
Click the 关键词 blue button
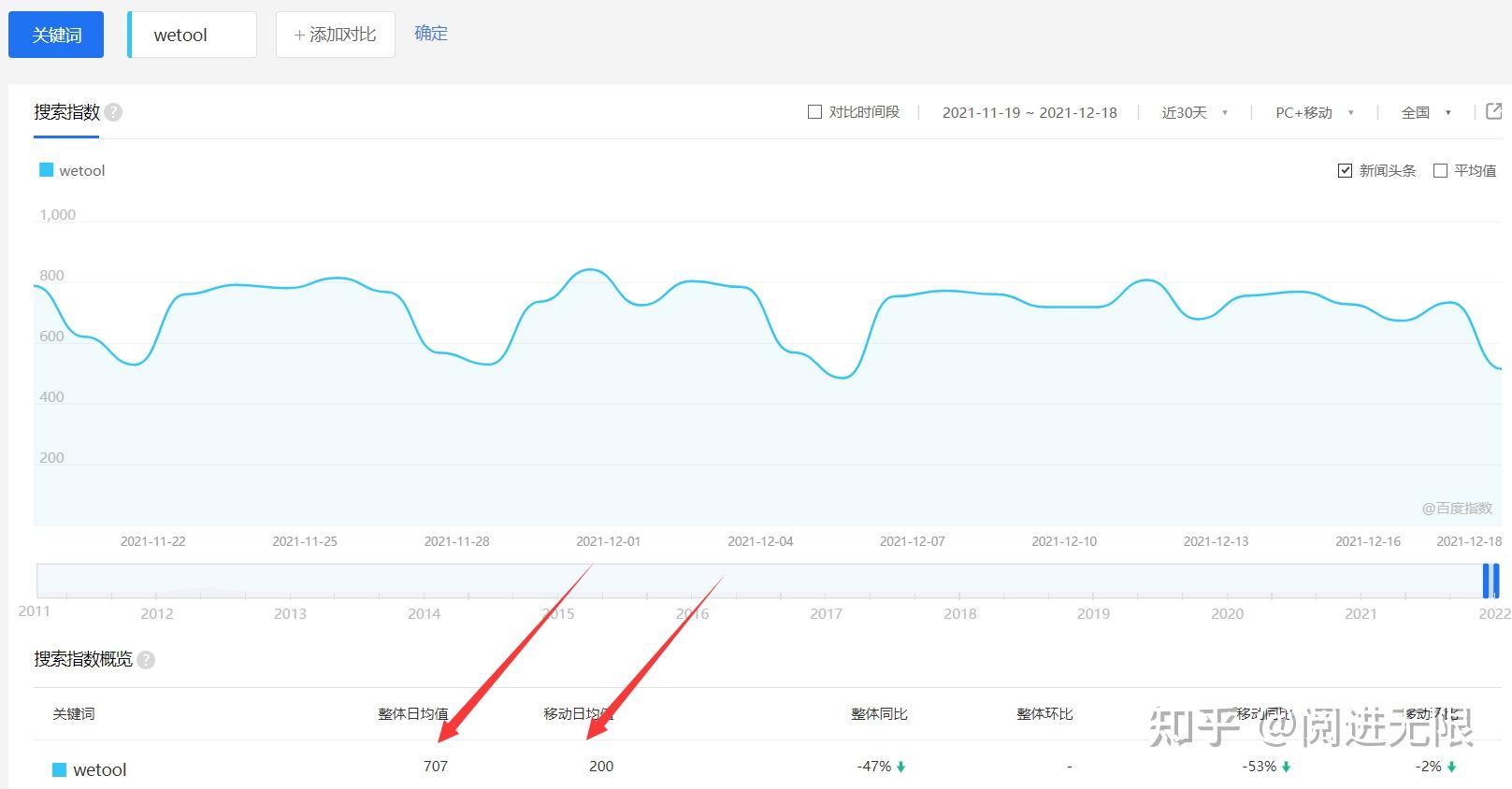(56, 36)
